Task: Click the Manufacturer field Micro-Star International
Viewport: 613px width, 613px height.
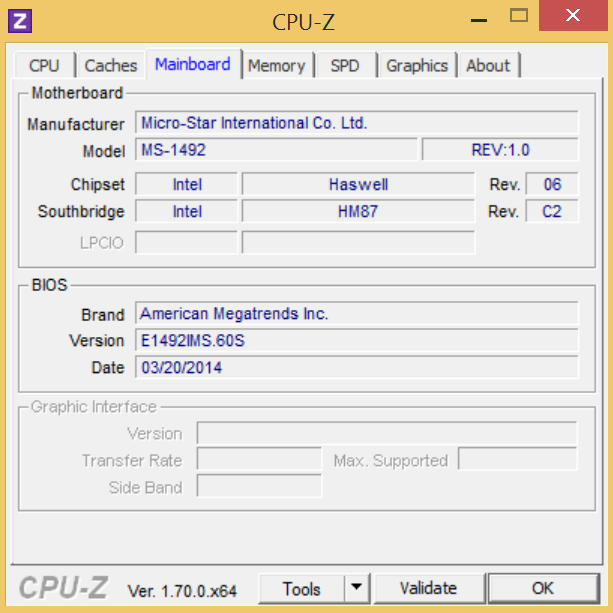Action: (x=356, y=123)
